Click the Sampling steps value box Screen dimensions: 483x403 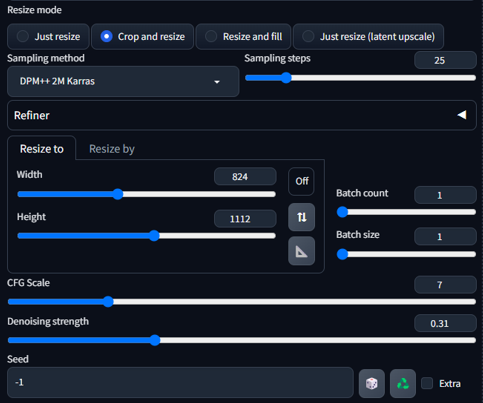point(445,60)
